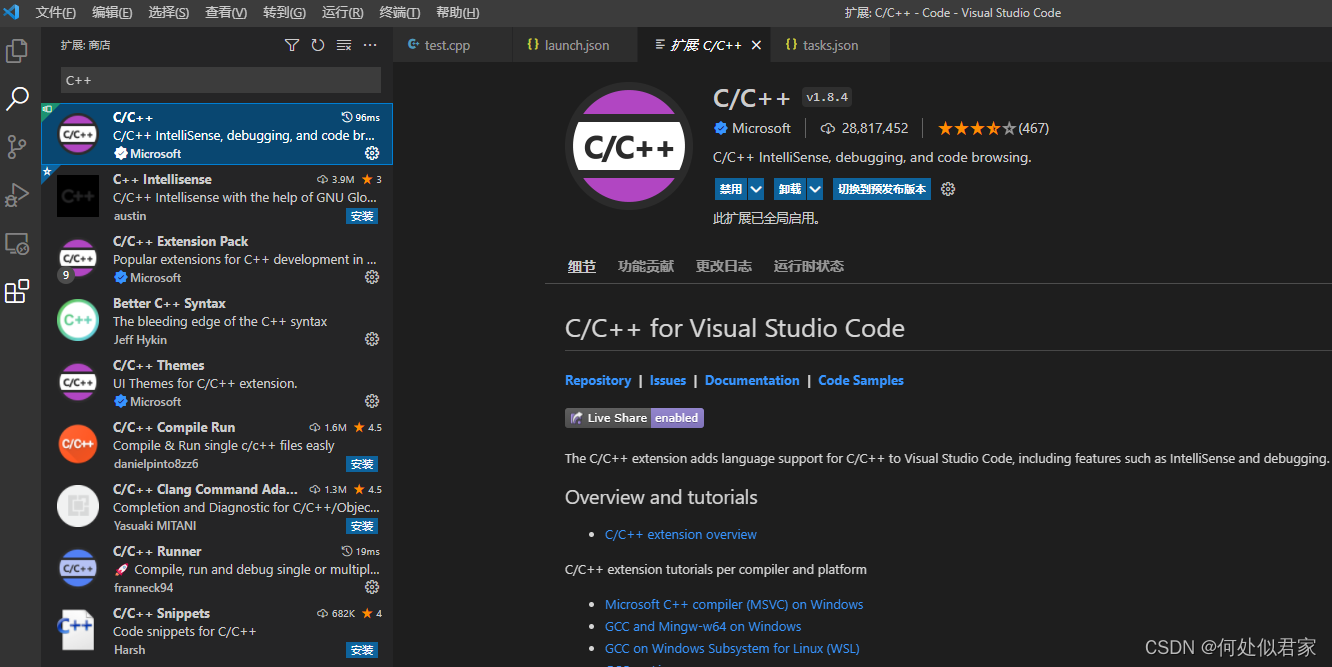Click the Microsoft verified publisher badge

[720, 128]
